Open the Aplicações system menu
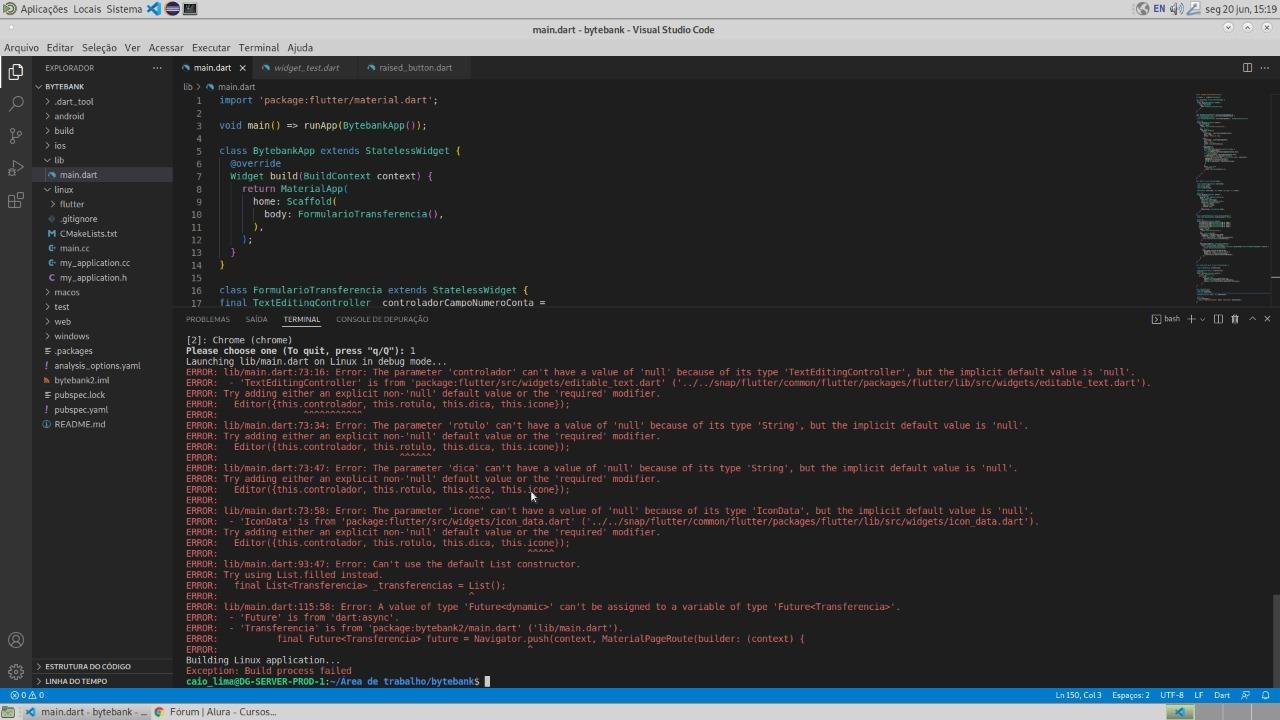 36,8
